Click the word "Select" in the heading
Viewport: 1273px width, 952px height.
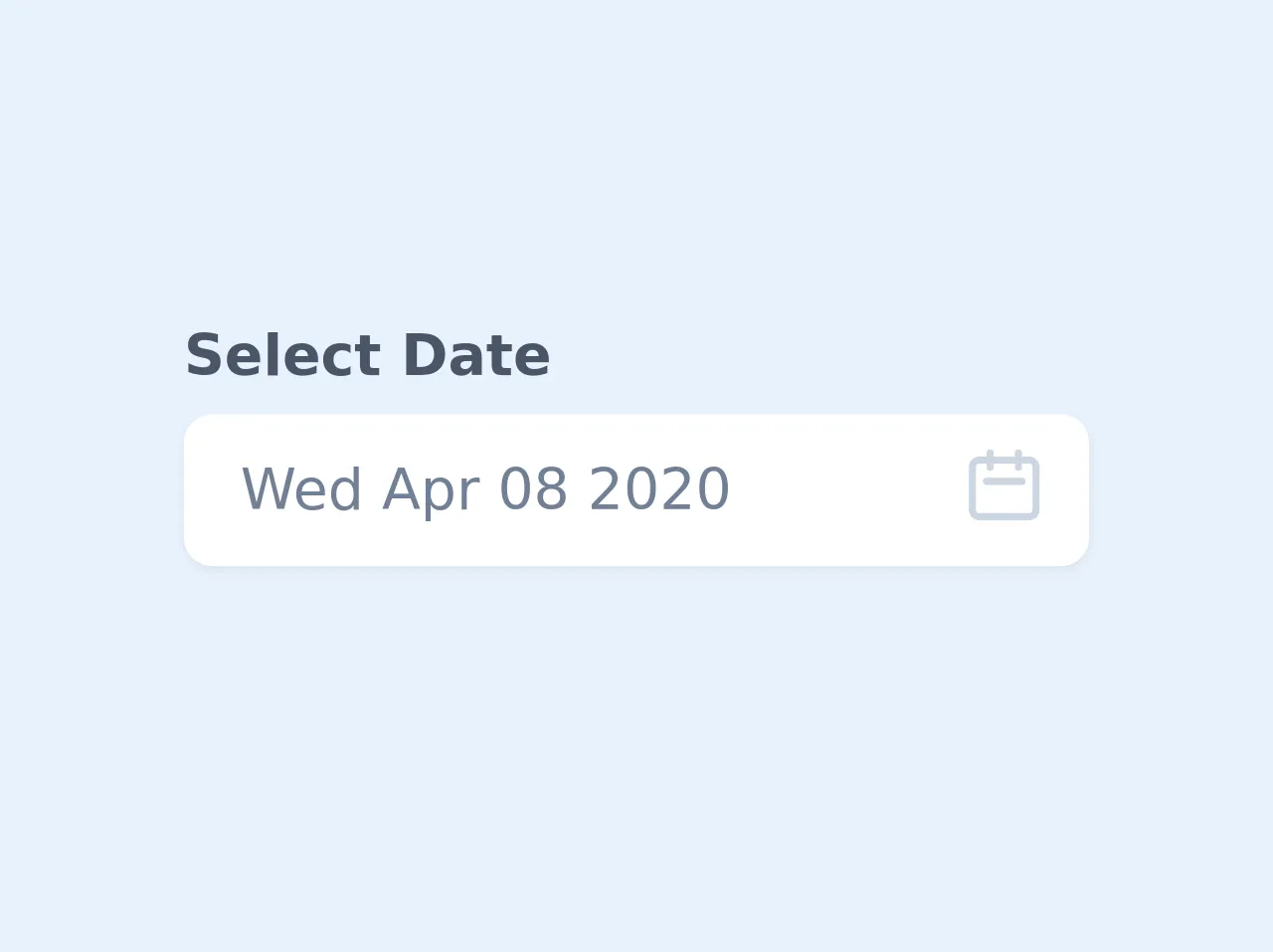282,355
